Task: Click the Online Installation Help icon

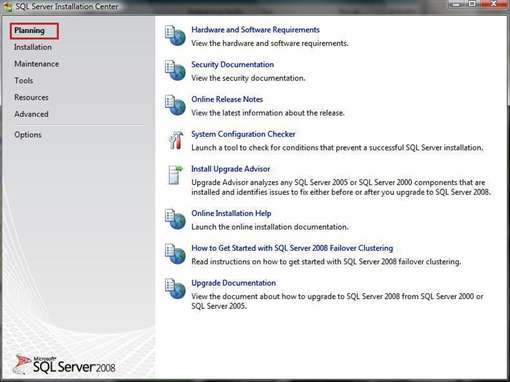Action: pyautogui.click(x=175, y=219)
